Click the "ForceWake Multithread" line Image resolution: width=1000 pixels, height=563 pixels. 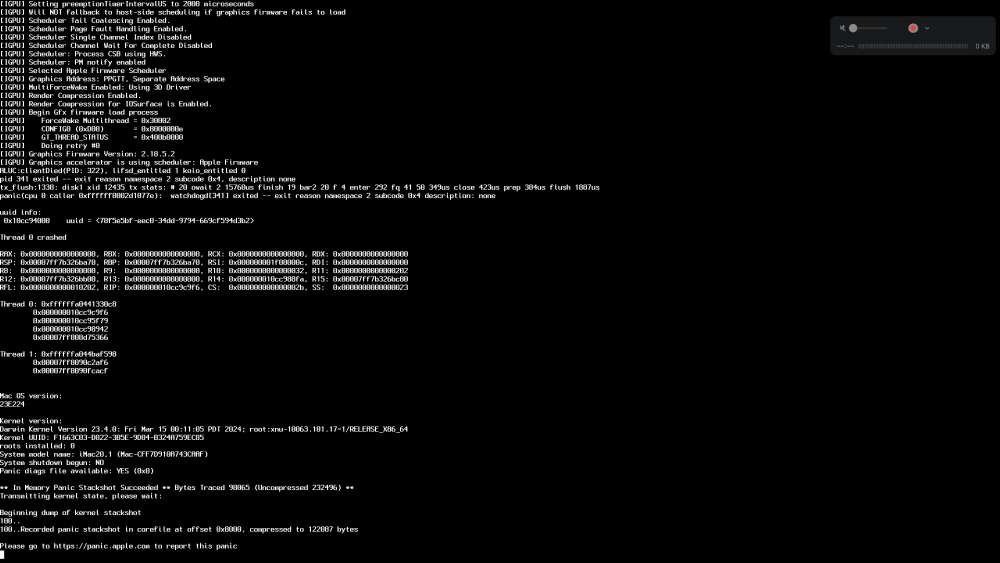[x=85, y=121]
